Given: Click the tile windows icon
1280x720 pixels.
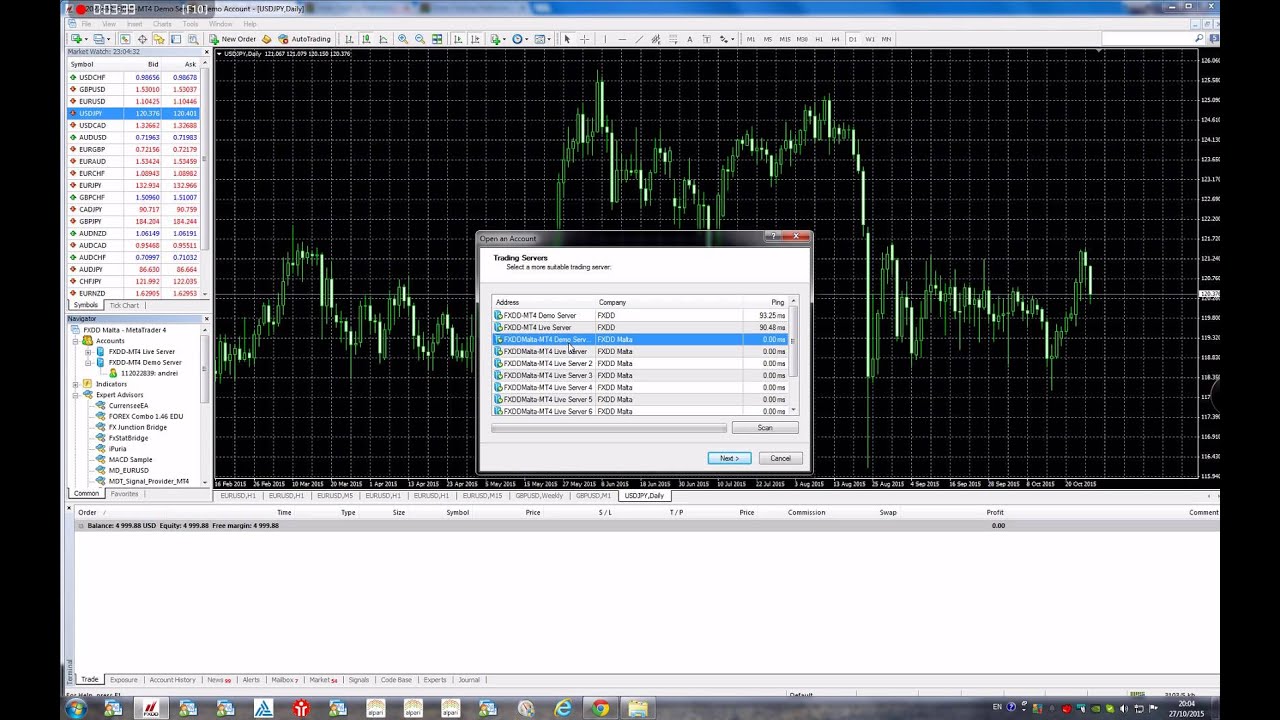Looking at the screenshot, I should [x=437, y=39].
